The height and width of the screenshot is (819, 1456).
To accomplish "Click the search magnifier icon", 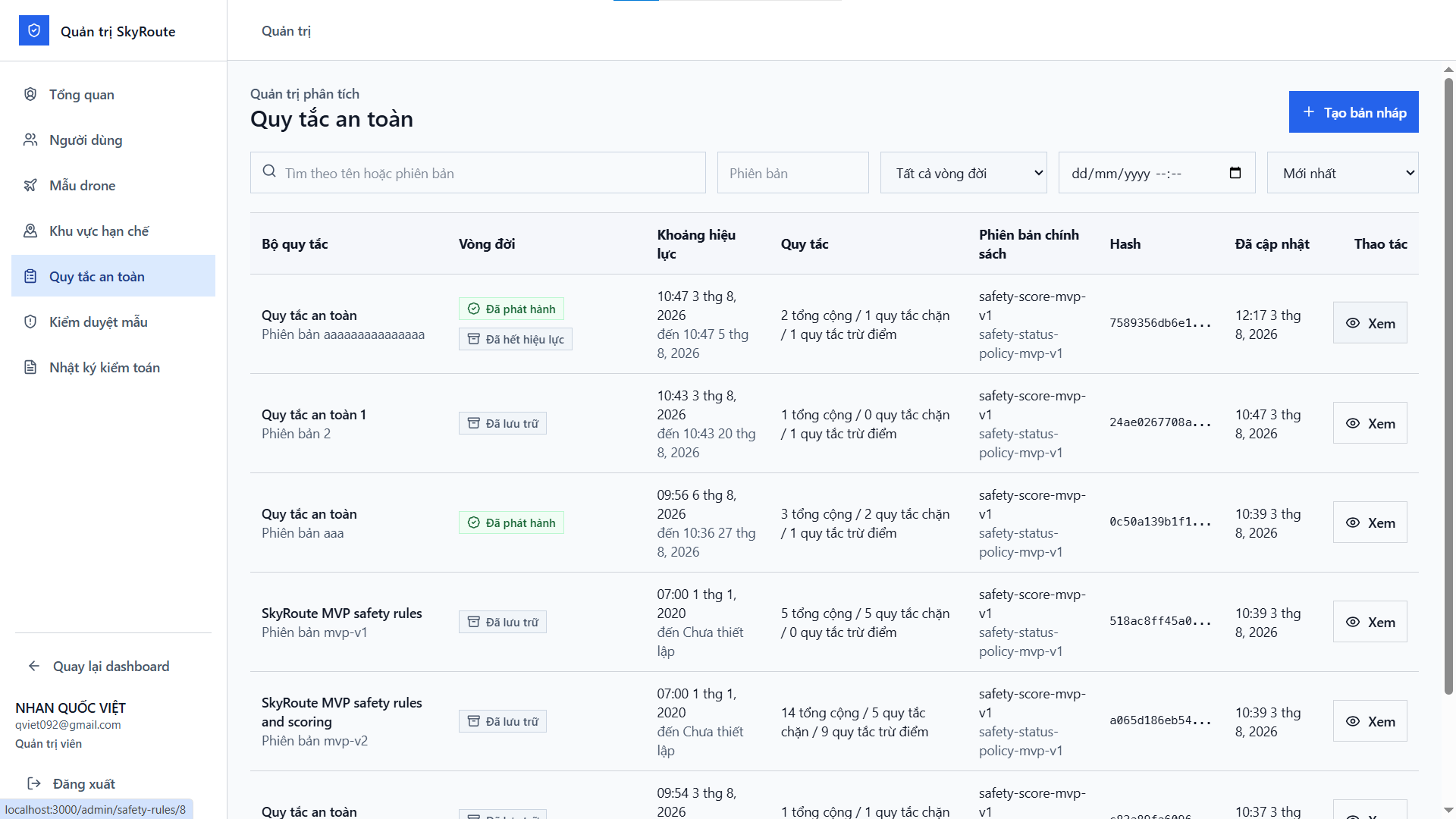I will (x=269, y=172).
